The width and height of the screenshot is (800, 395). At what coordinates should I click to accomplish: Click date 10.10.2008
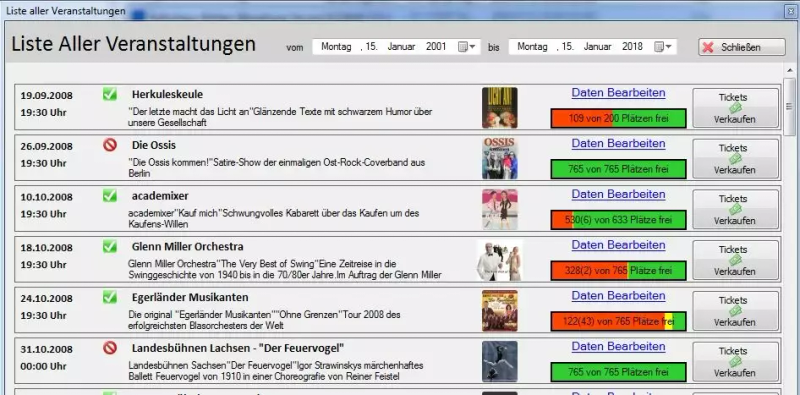coord(46,197)
